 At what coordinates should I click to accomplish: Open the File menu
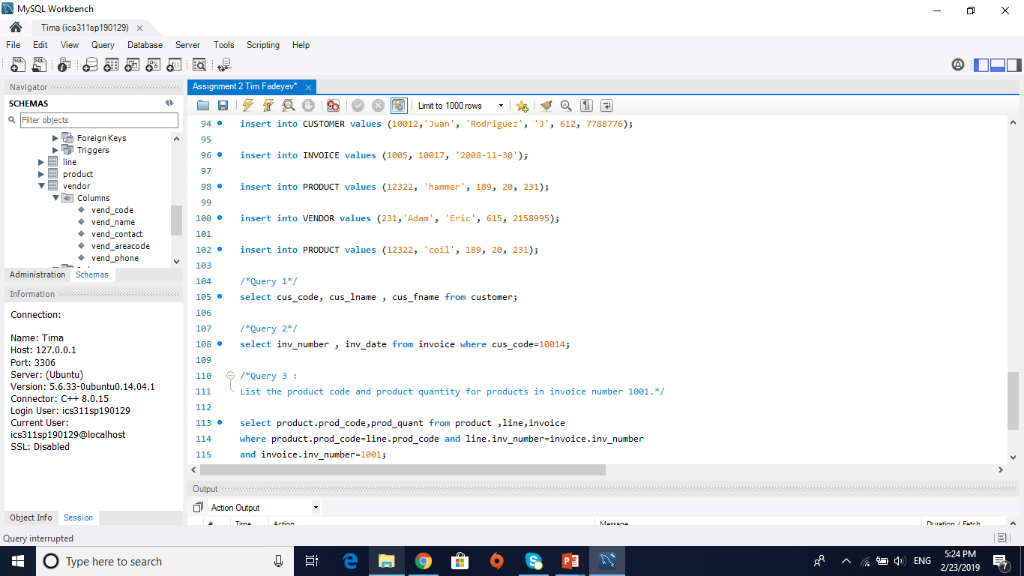coord(13,45)
